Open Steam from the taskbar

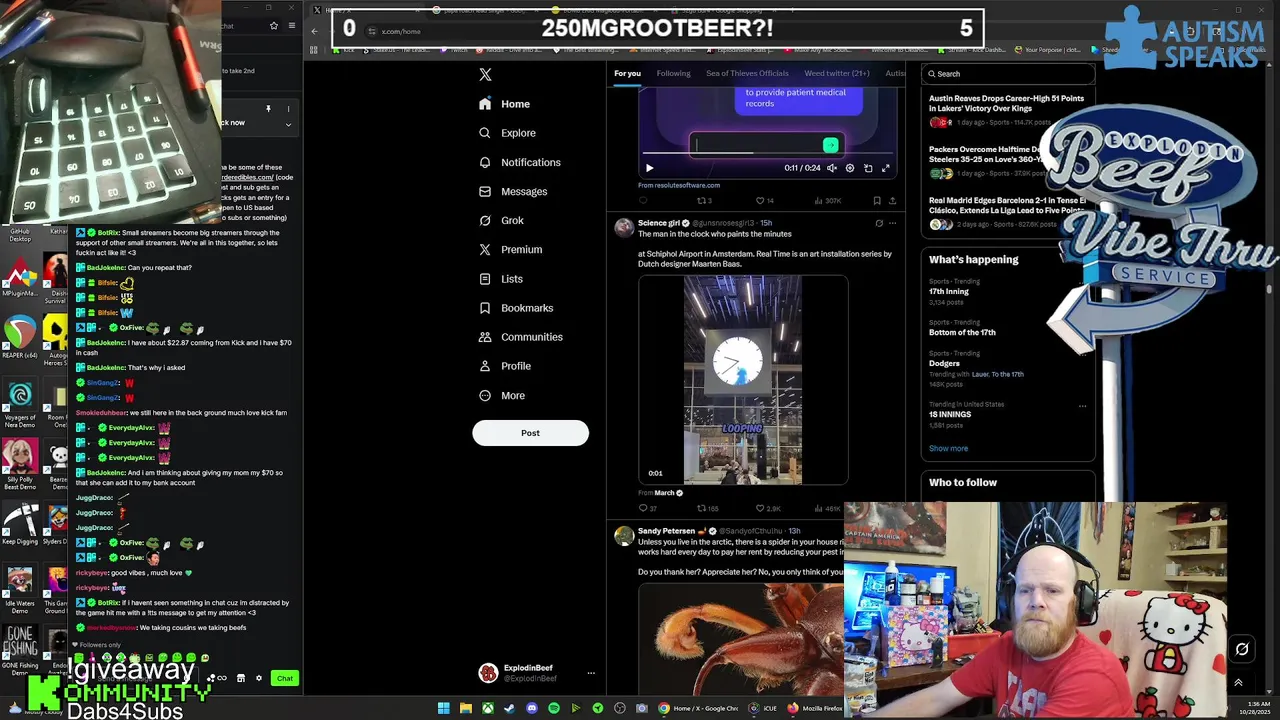pos(509,708)
